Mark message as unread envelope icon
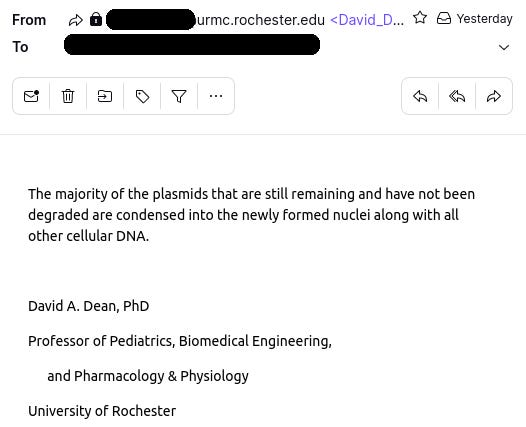This screenshot has width=526, height=427. coord(31,96)
